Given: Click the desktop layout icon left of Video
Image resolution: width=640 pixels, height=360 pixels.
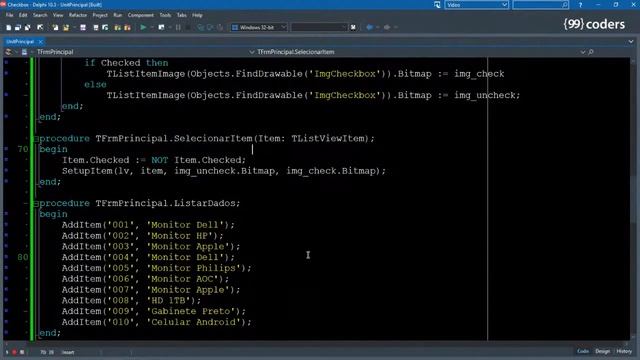Looking at the screenshot, I should 437,5.
